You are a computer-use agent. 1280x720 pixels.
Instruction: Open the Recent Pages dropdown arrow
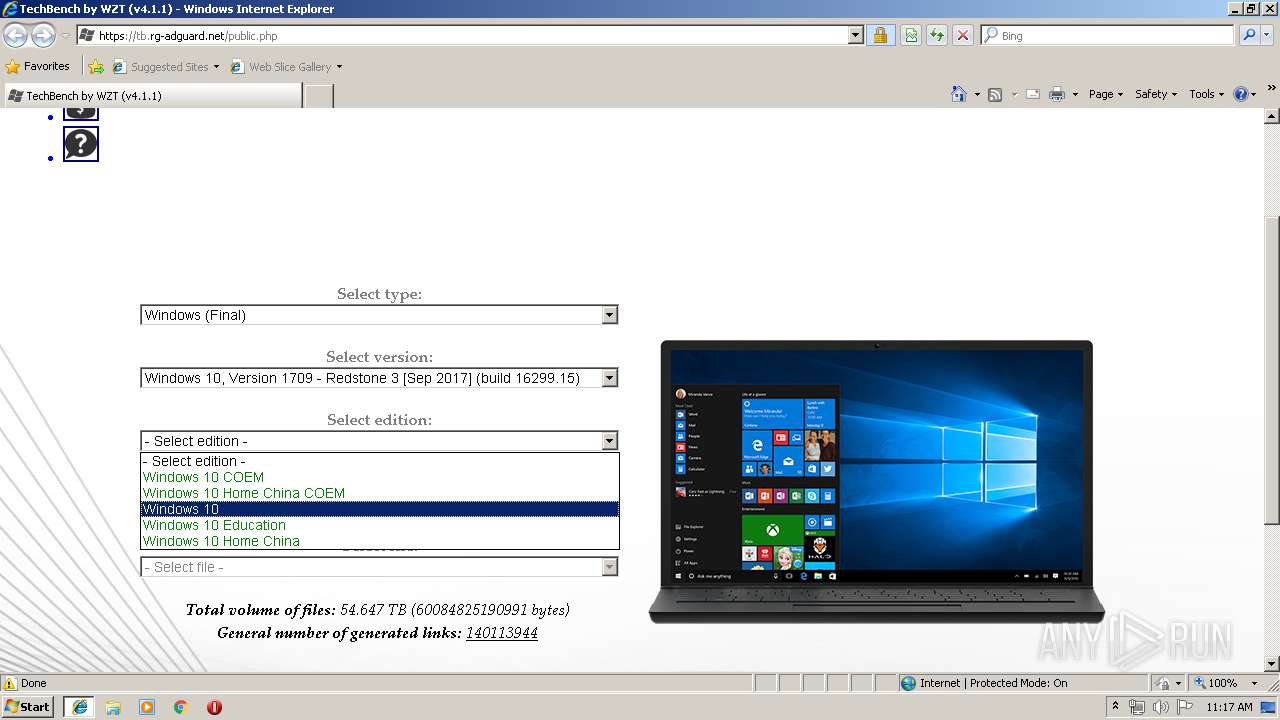65,35
